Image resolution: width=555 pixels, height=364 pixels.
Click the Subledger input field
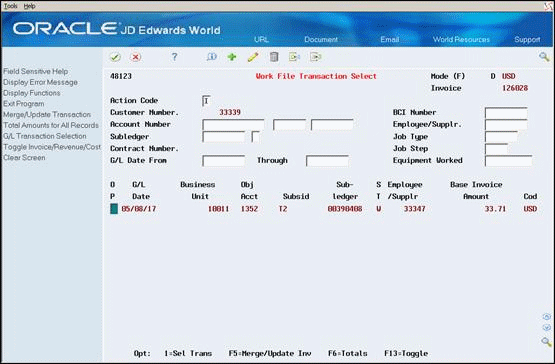click(x=223, y=137)
